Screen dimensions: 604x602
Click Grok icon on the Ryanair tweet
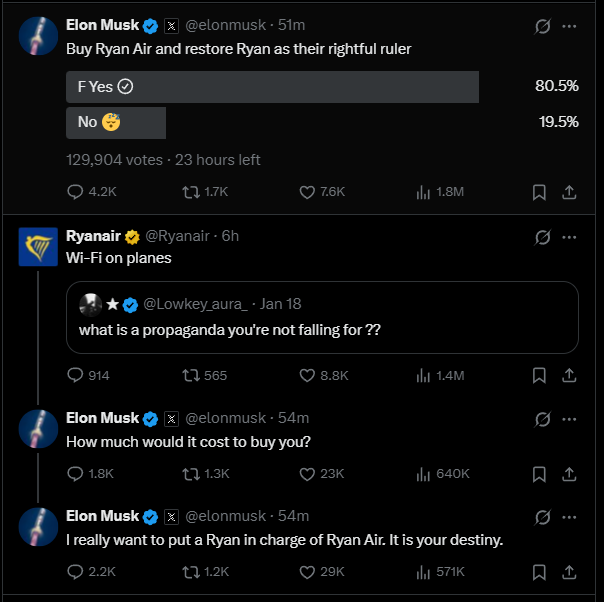[543, 237]
